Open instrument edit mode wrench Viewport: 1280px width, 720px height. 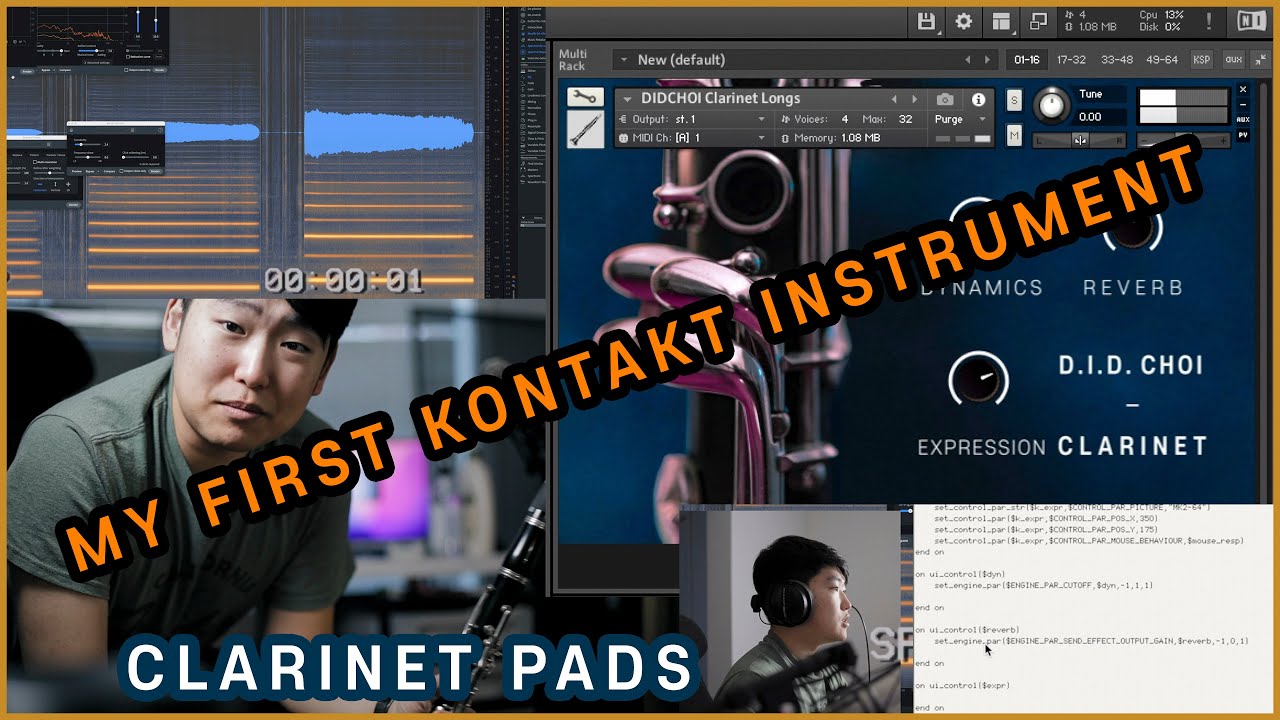586,98
